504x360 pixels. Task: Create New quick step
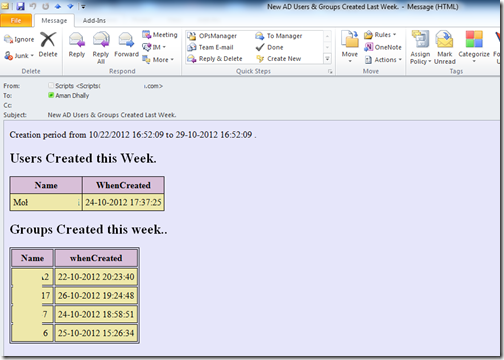pyautogui.click(x=278, y=59)
